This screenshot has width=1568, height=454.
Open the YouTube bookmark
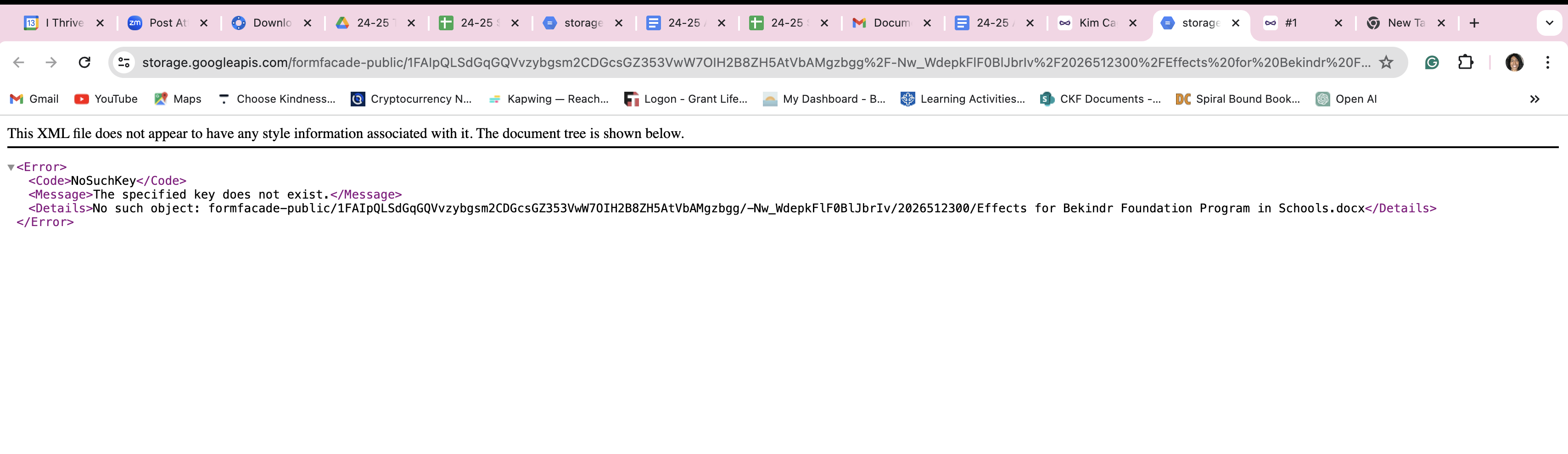(x=106, y=99)
